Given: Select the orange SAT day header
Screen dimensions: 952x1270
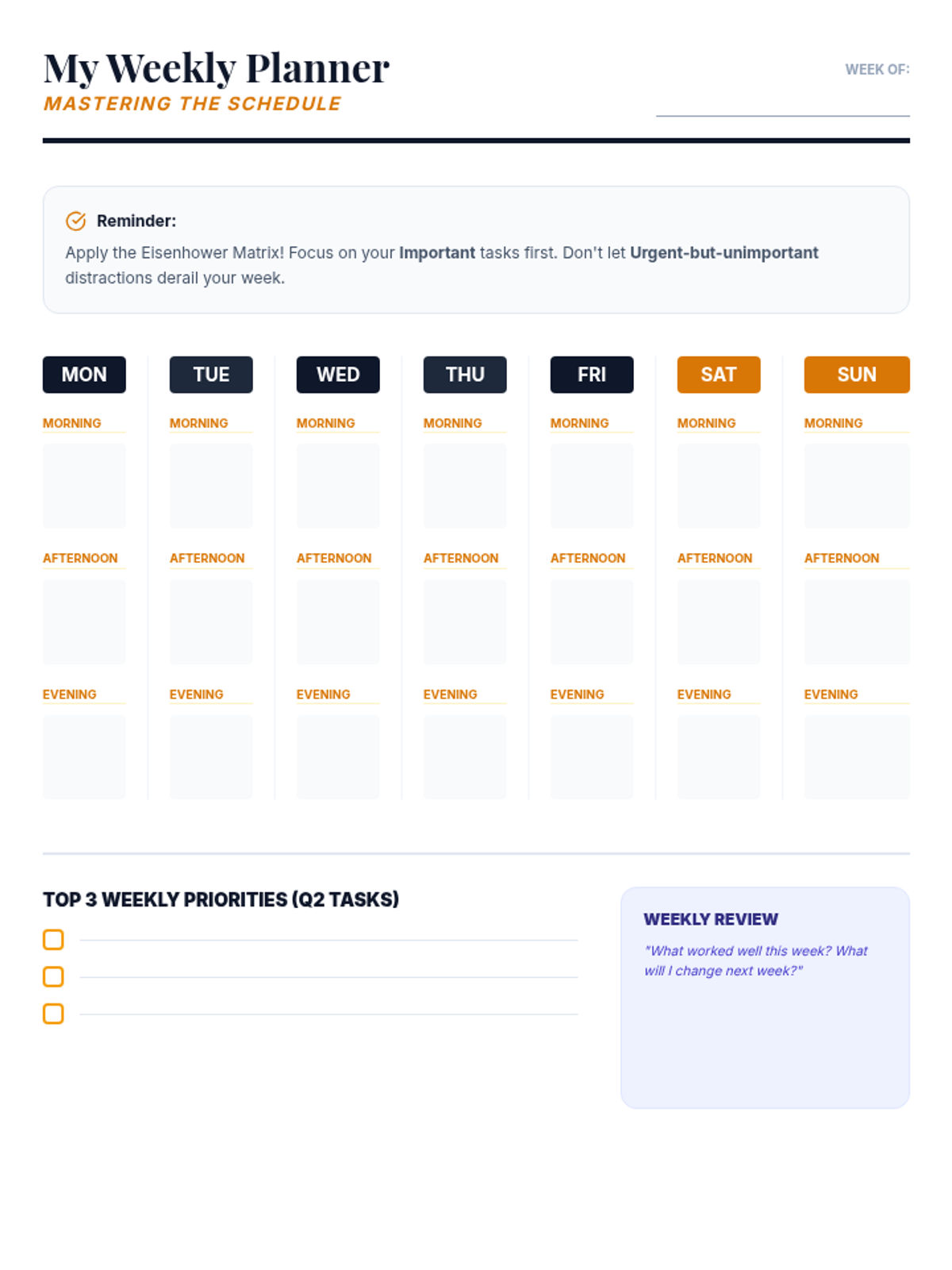Looking at the screenshot, I should pos(719,375).
